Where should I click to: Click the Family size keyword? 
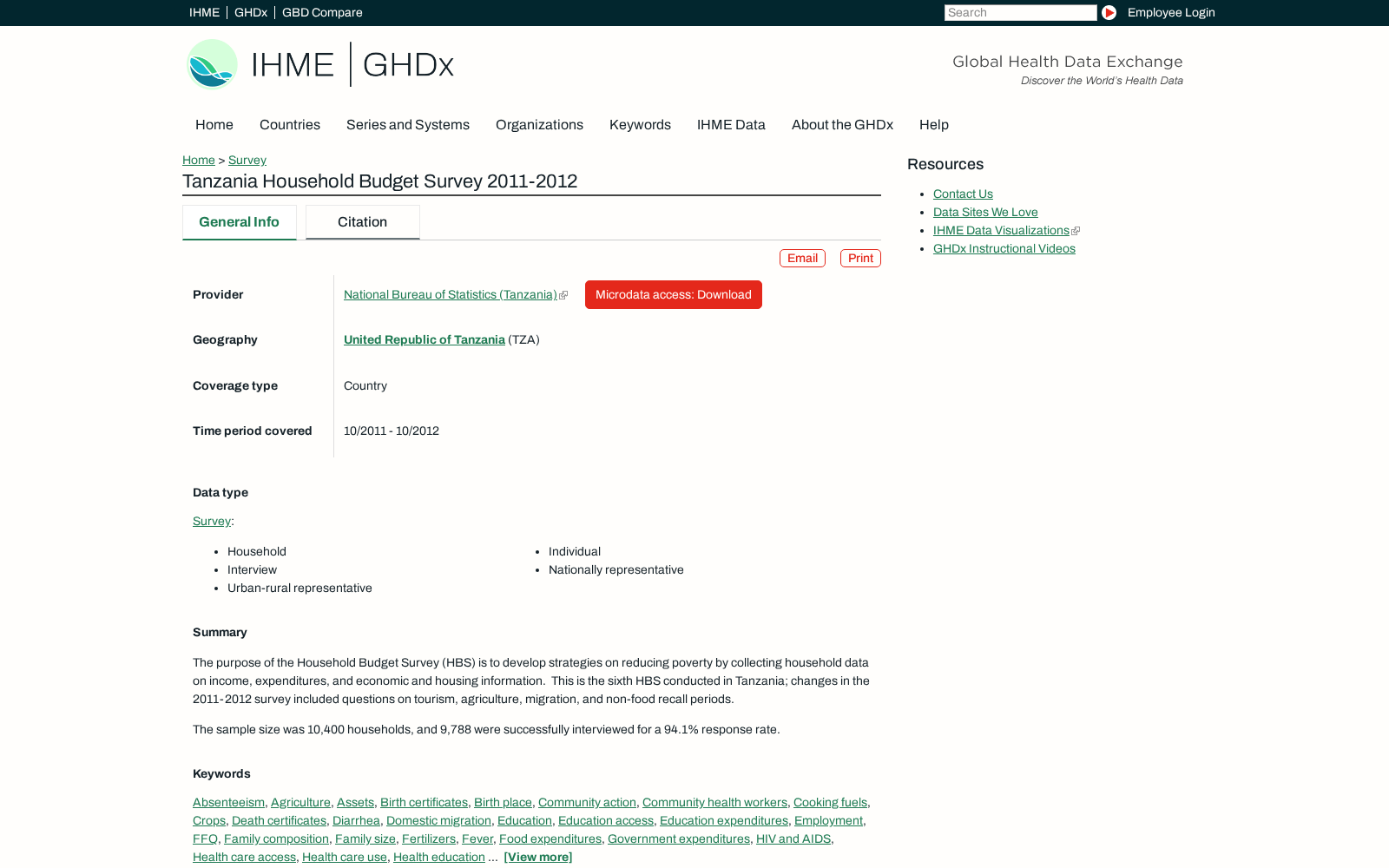(x=365, y=839)
